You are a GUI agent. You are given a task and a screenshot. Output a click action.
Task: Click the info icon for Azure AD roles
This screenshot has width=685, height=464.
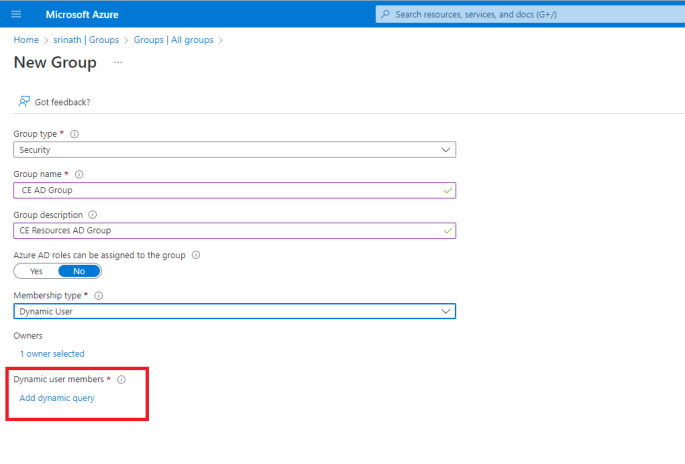tap(196, 255)
